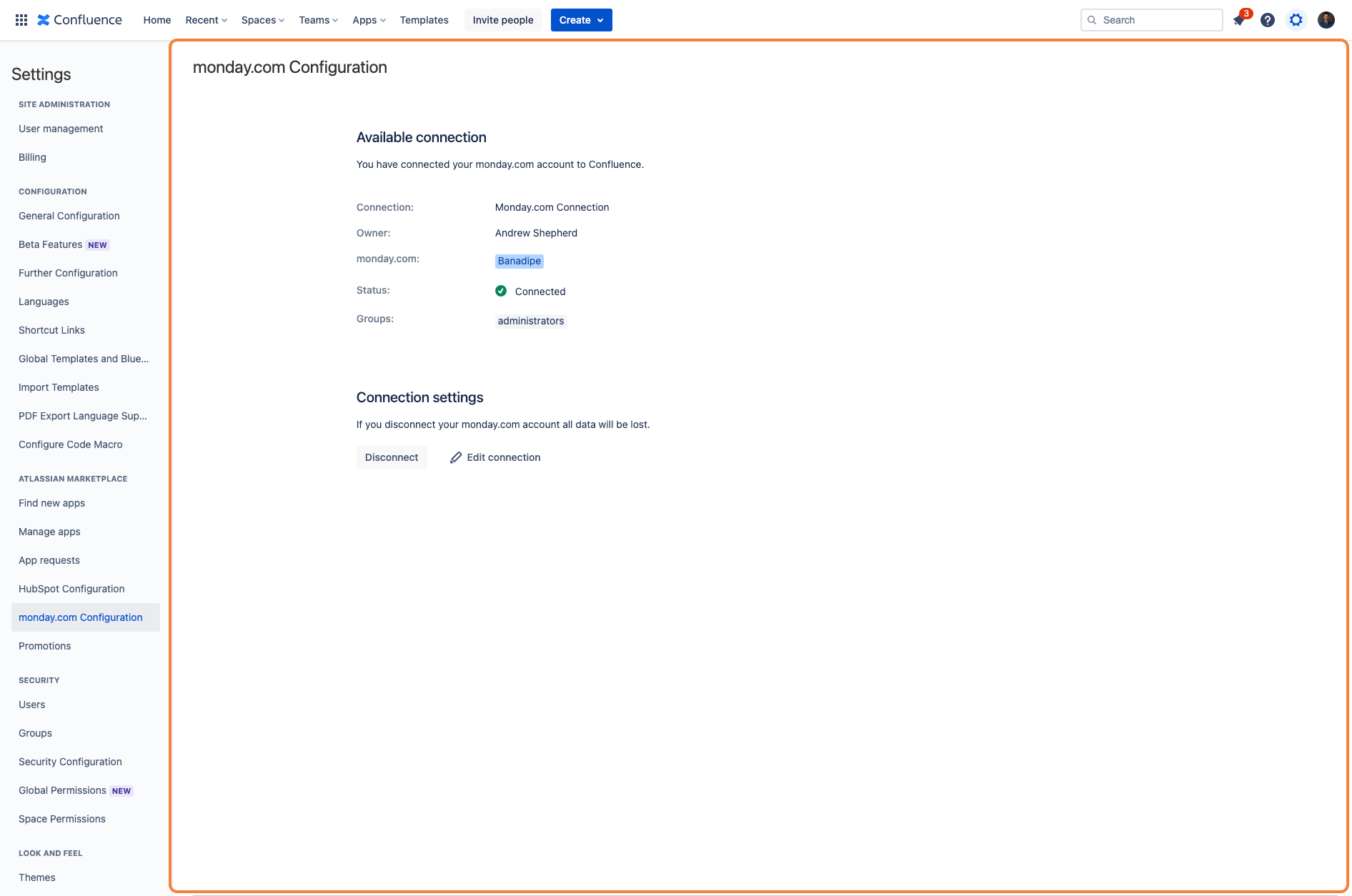Image resolution: width=1352 pixels, height=896 pixels.
Task: Click the search magnifier icon
Action: [x=1092, y=20]
